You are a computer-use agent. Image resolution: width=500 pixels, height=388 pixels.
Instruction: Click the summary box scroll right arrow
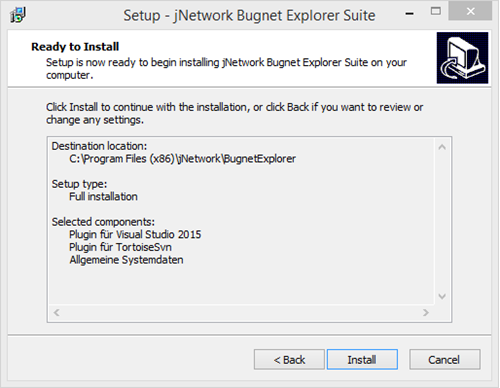tap(426, 313)
